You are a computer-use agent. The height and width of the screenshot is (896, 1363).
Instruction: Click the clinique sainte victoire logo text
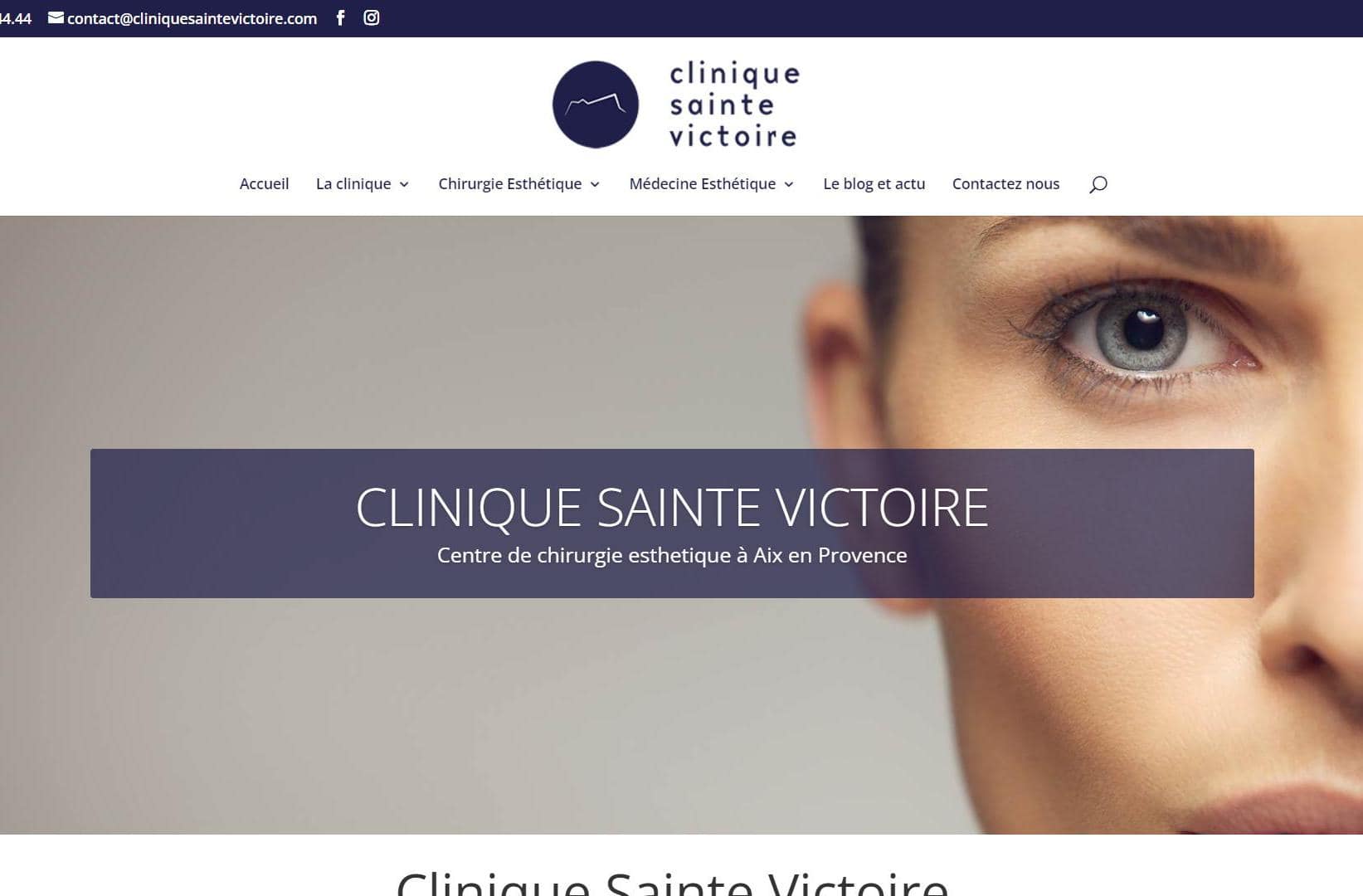734,105
